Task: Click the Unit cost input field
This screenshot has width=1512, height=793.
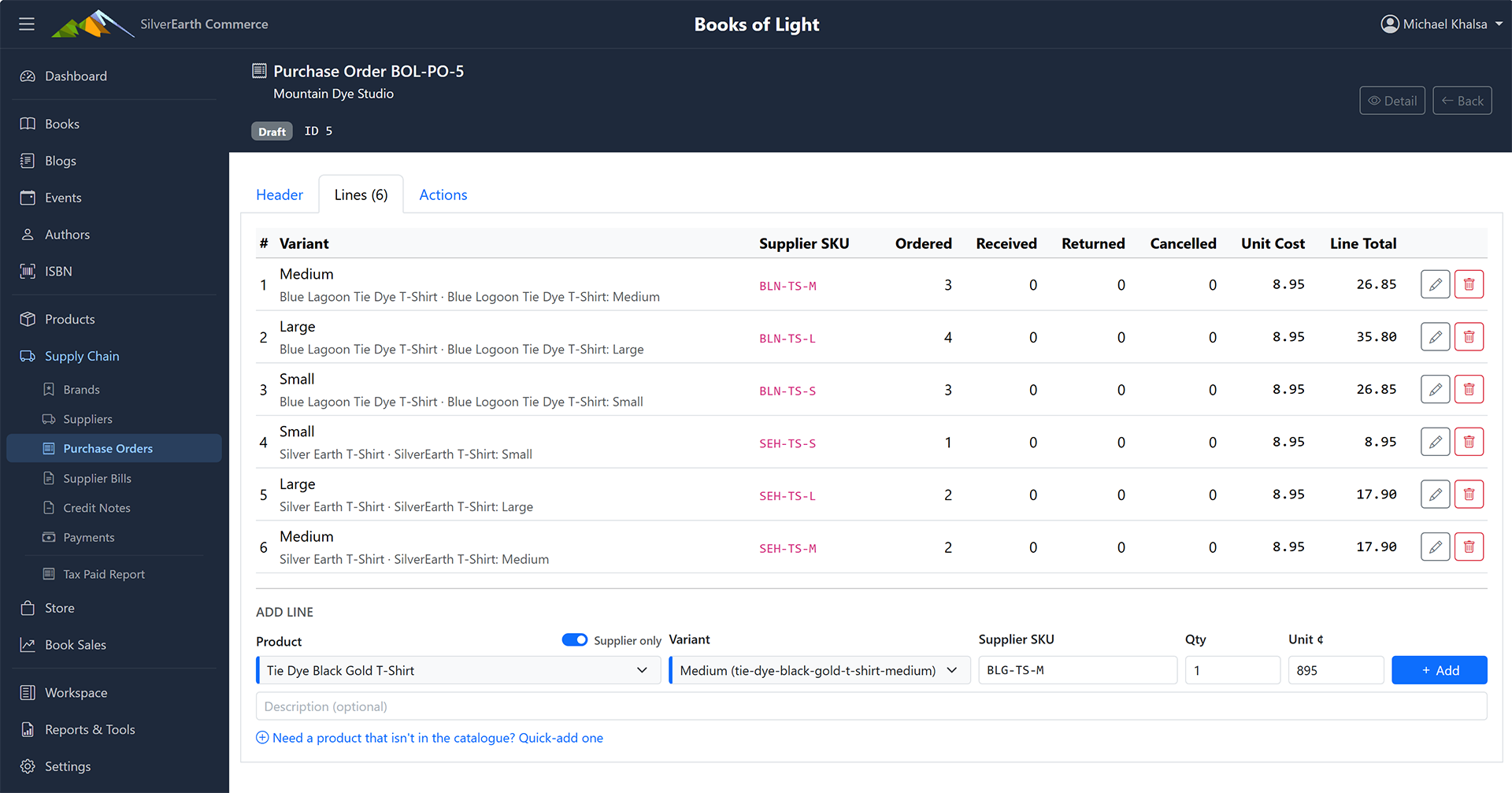Action: 1336,670
